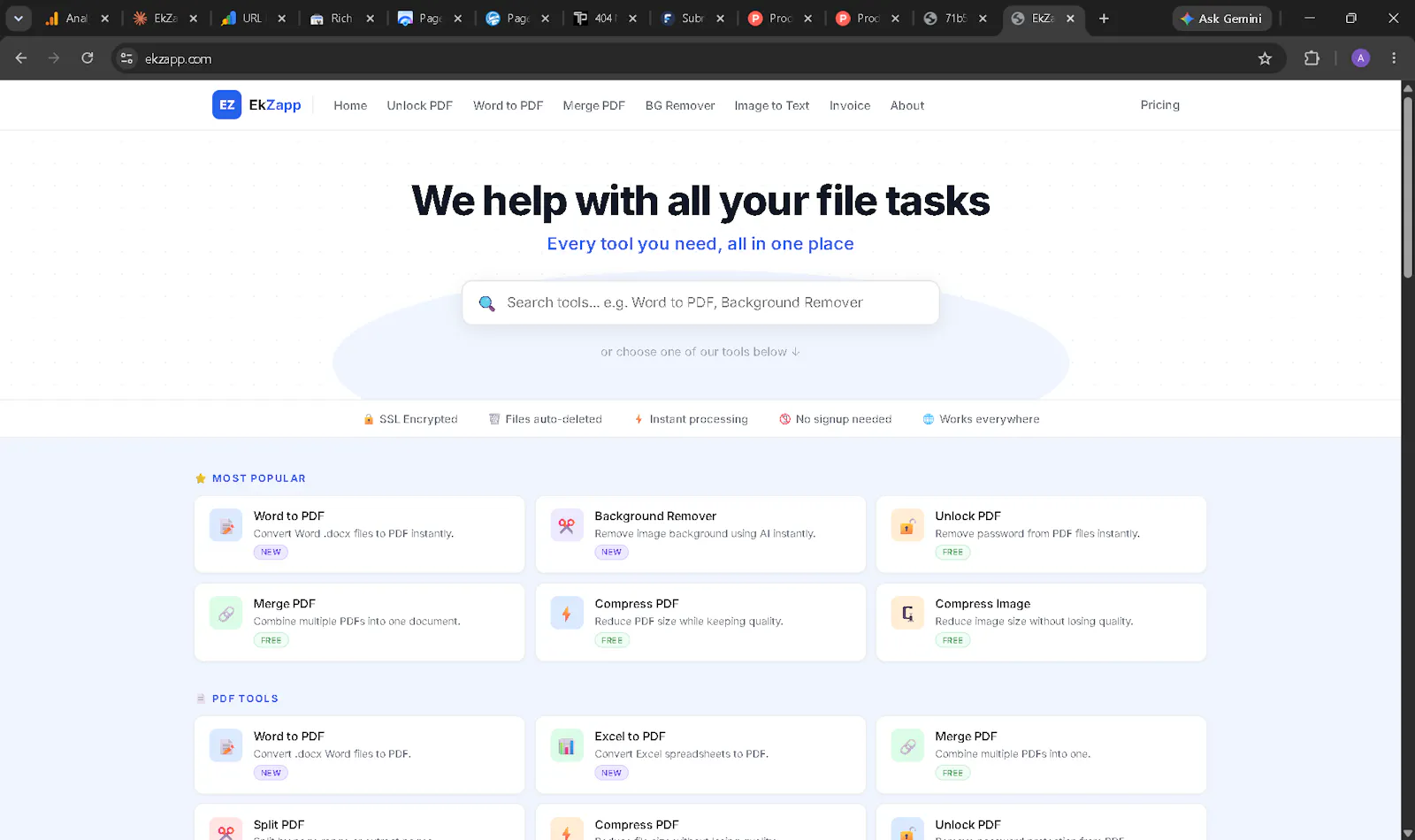1415x840 pixels.
Task: Go to the Pricing page
Action: point(1159,104)
